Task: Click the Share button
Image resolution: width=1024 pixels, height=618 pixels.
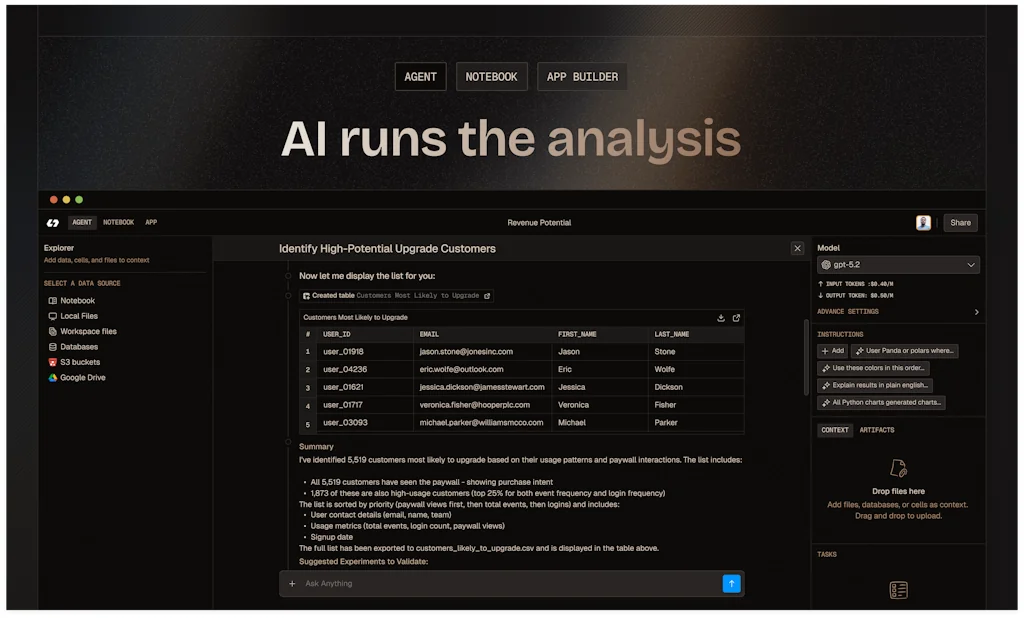Action: (x=960, y=222)
